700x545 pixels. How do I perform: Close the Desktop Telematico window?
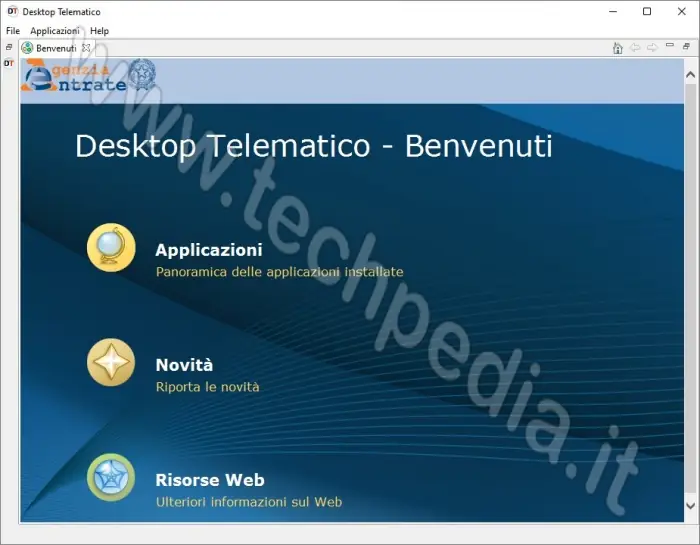coord(681,12)
